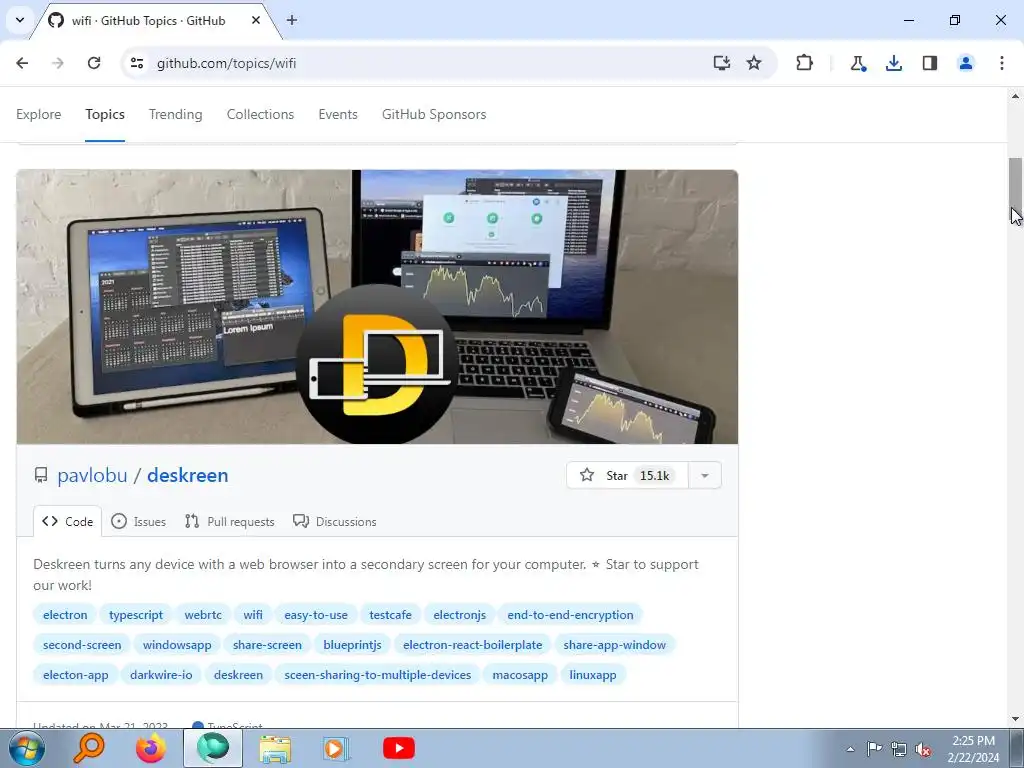Open YouTube icon in the taskbar
1024x768 pixels.
(399, 748)
